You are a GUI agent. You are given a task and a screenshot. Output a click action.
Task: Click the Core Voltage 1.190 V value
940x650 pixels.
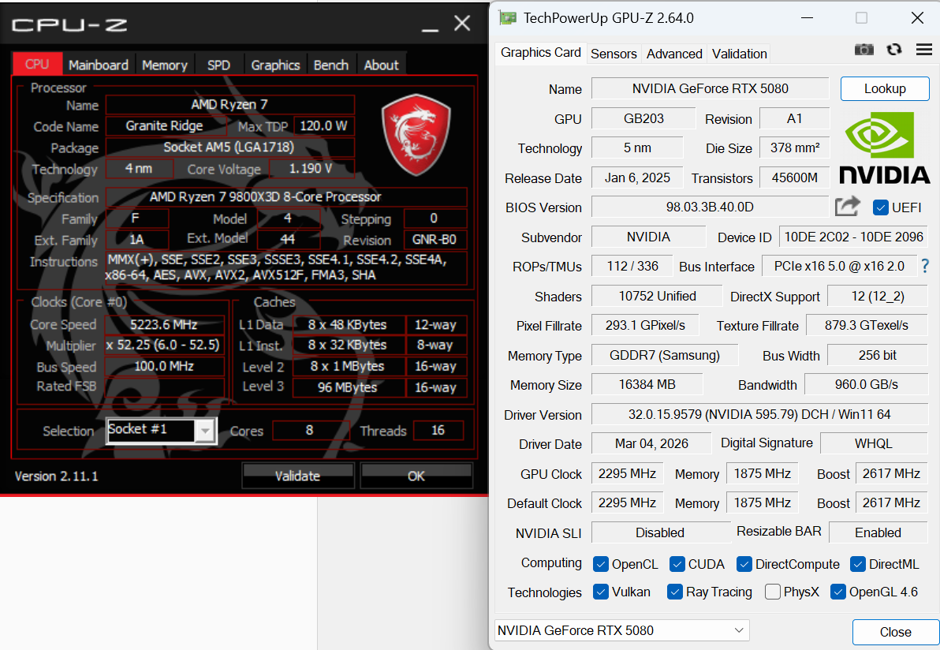311,168
